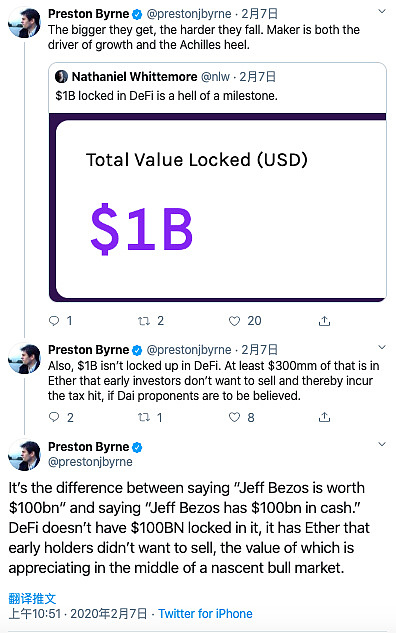Viewport: 396px width, 633px height.
Task: Reply to the $300mm Ether tweet
Action: pyautogui.click(x=54, y=417)
